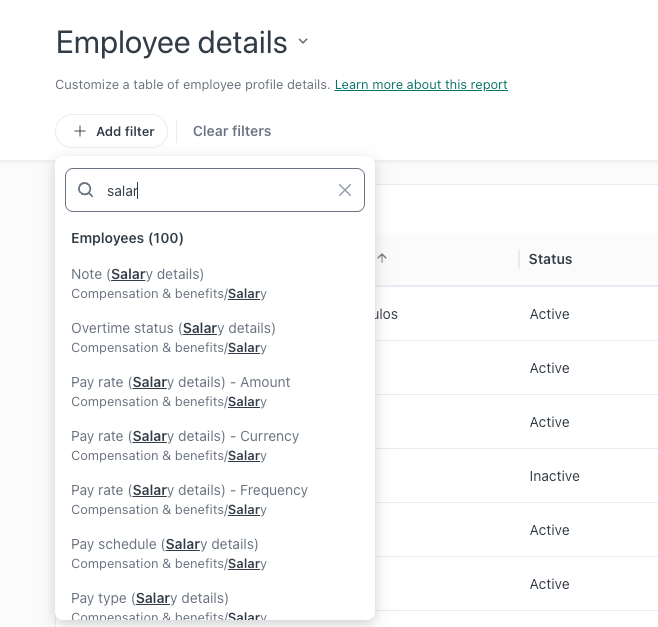Click the Active status in the first row
This screenshot has width=658, height=627.
point(549,314)
